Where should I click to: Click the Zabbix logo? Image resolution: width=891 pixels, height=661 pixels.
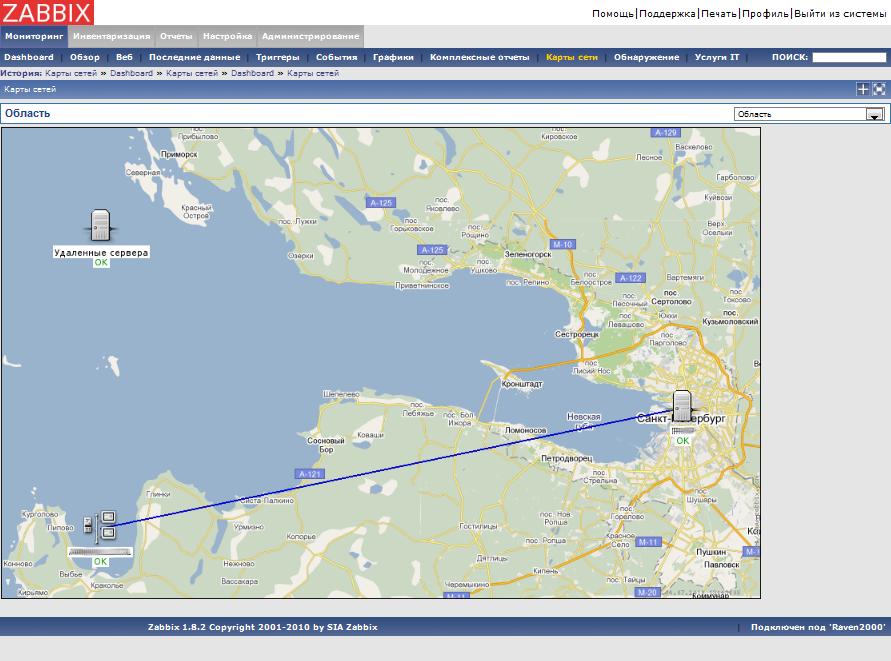47,13
